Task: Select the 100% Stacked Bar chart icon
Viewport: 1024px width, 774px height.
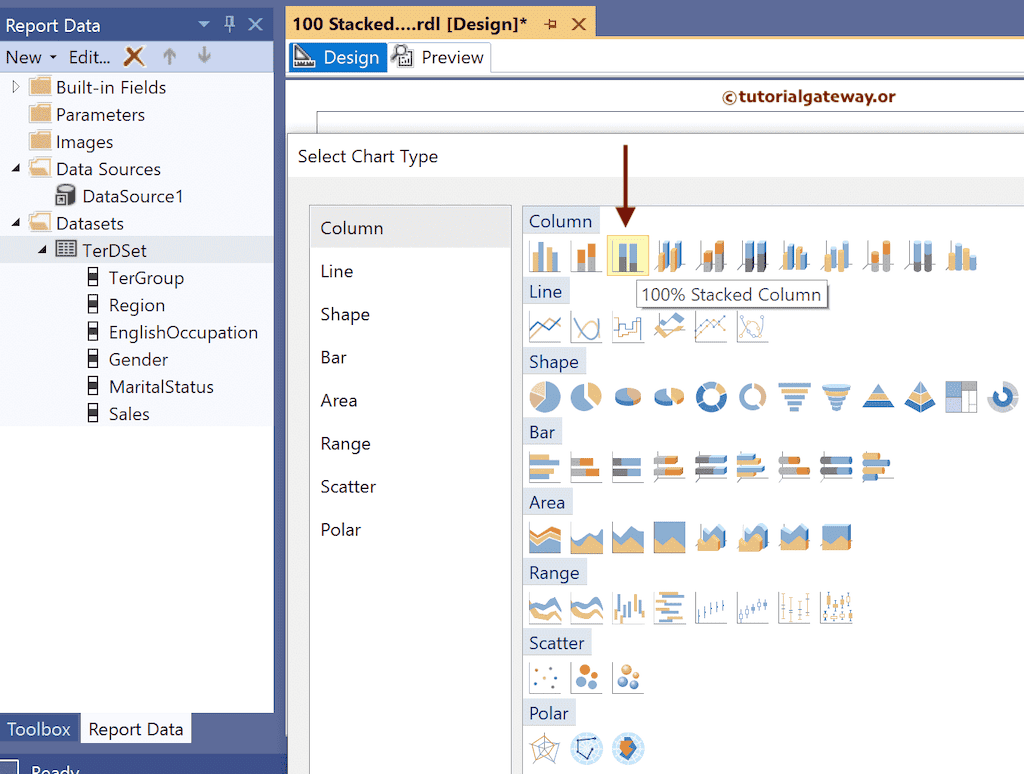Action: click(628, 466)
